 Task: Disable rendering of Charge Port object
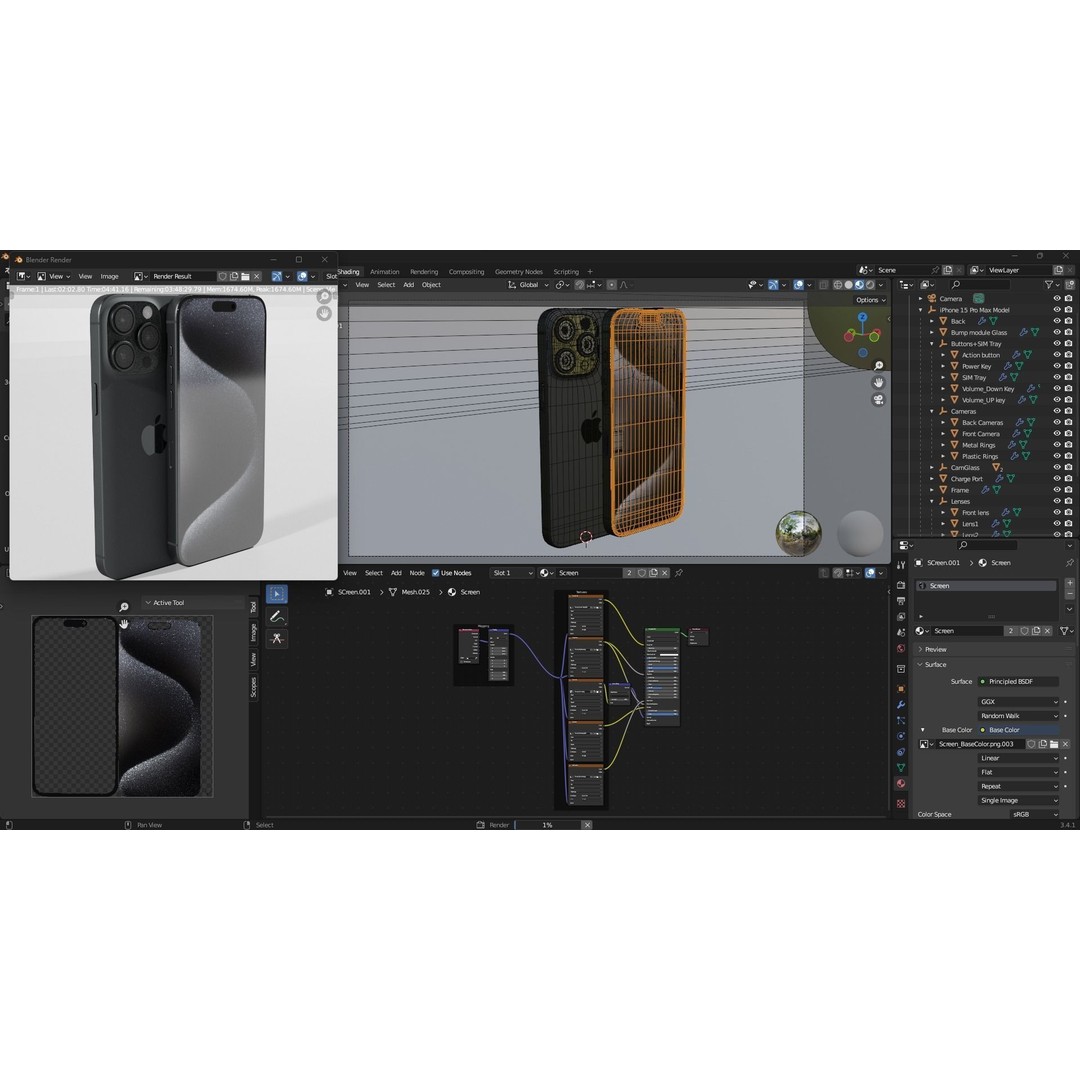pyautogui.click(x=1068, y=479)
